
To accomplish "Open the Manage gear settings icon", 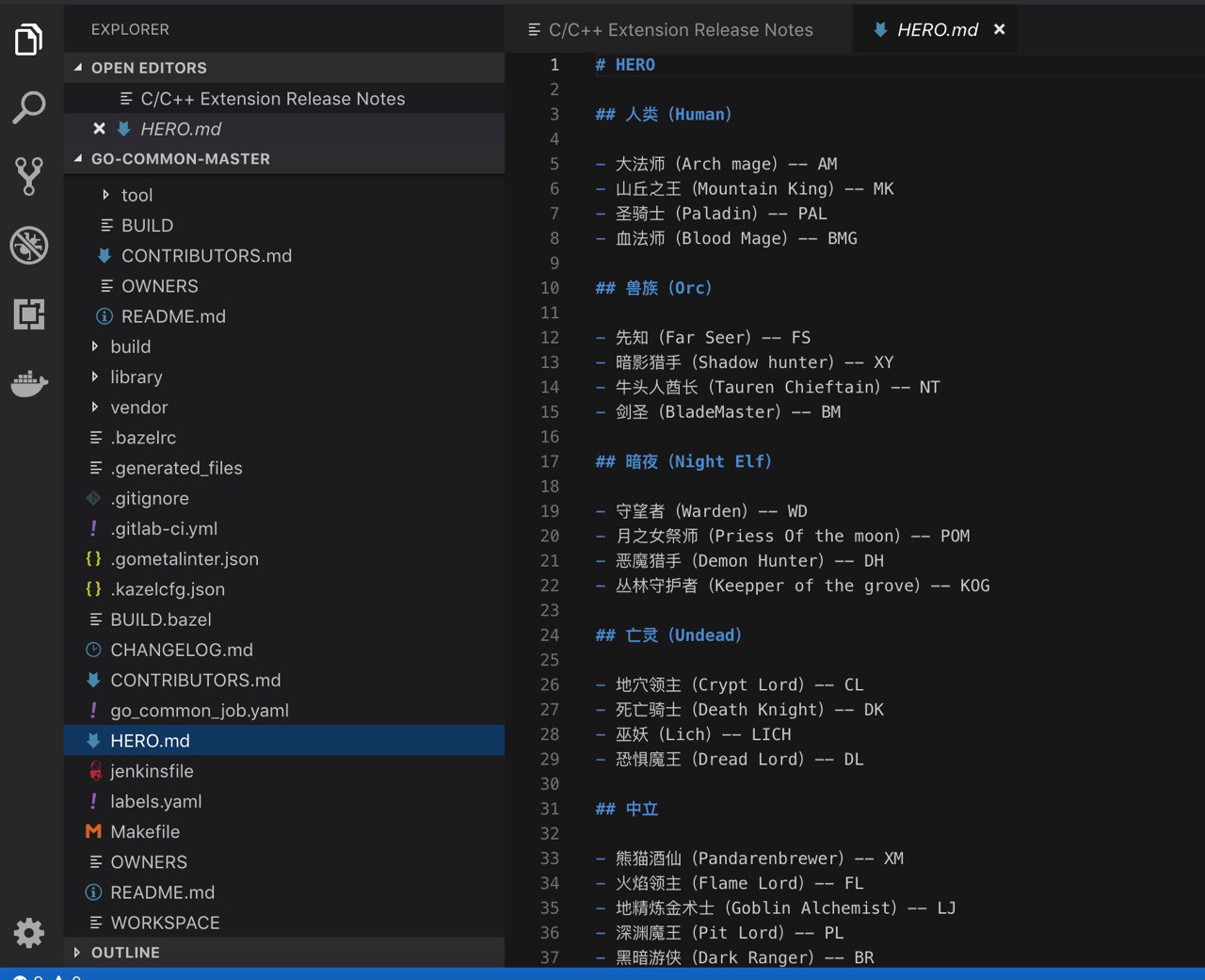I will click(x=29, y=932).
